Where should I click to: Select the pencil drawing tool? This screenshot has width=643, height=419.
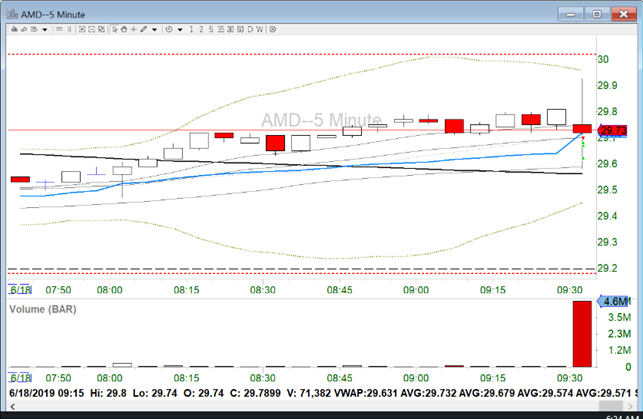[x=143, y=29]
